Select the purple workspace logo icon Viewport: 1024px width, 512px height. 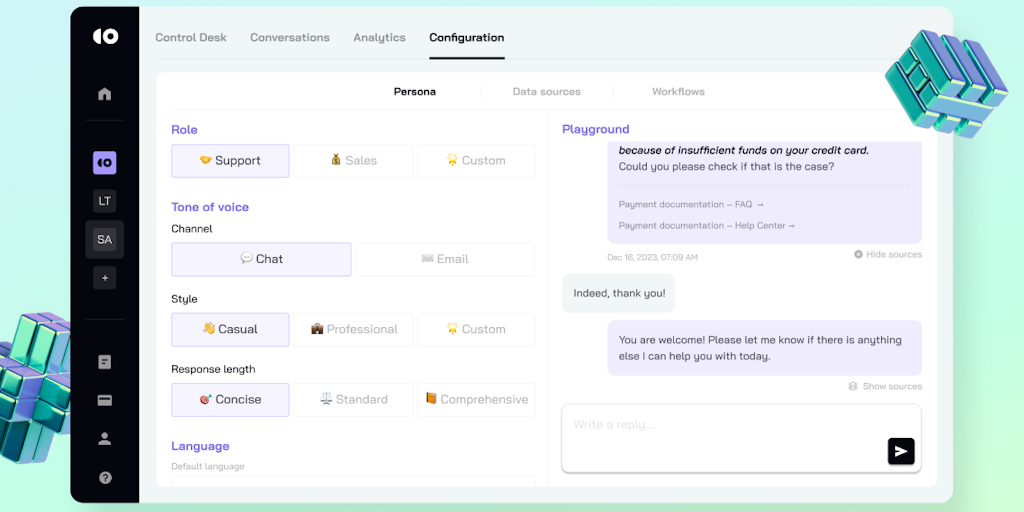pos(105,162)
